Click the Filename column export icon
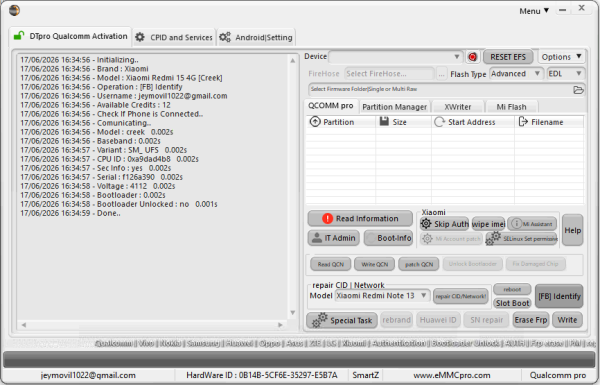600x385 pixels. (x=523, y=122)
